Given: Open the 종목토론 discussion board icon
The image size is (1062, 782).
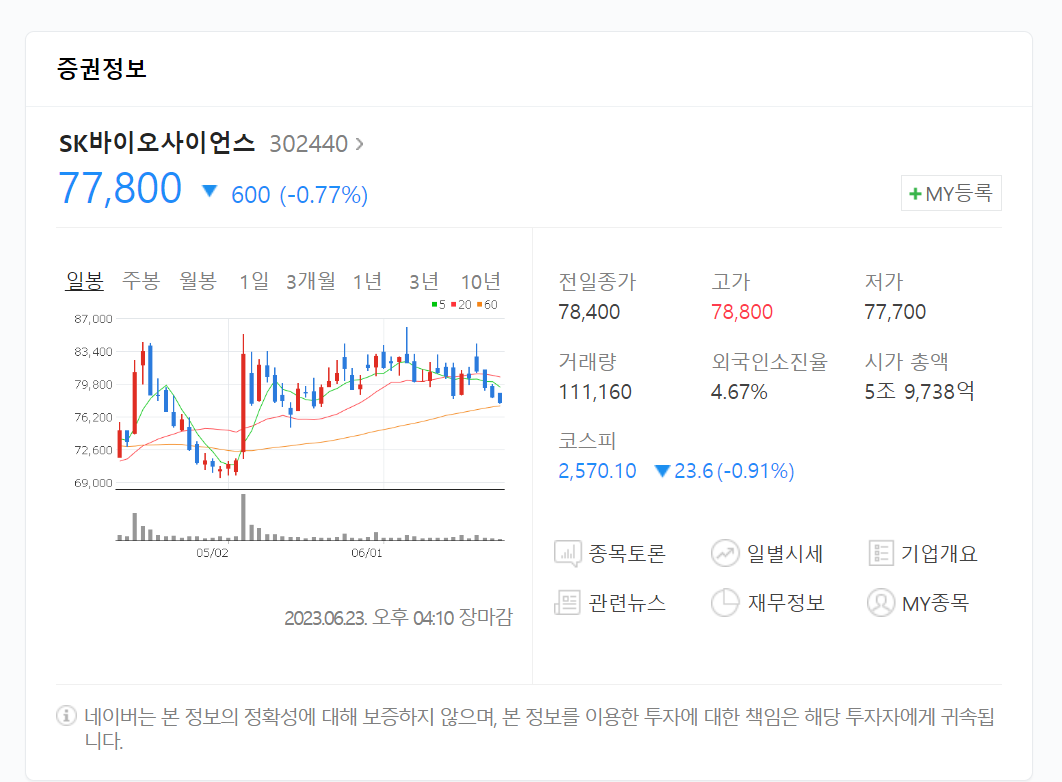Looking at the screenshot, I should point(568,554).
